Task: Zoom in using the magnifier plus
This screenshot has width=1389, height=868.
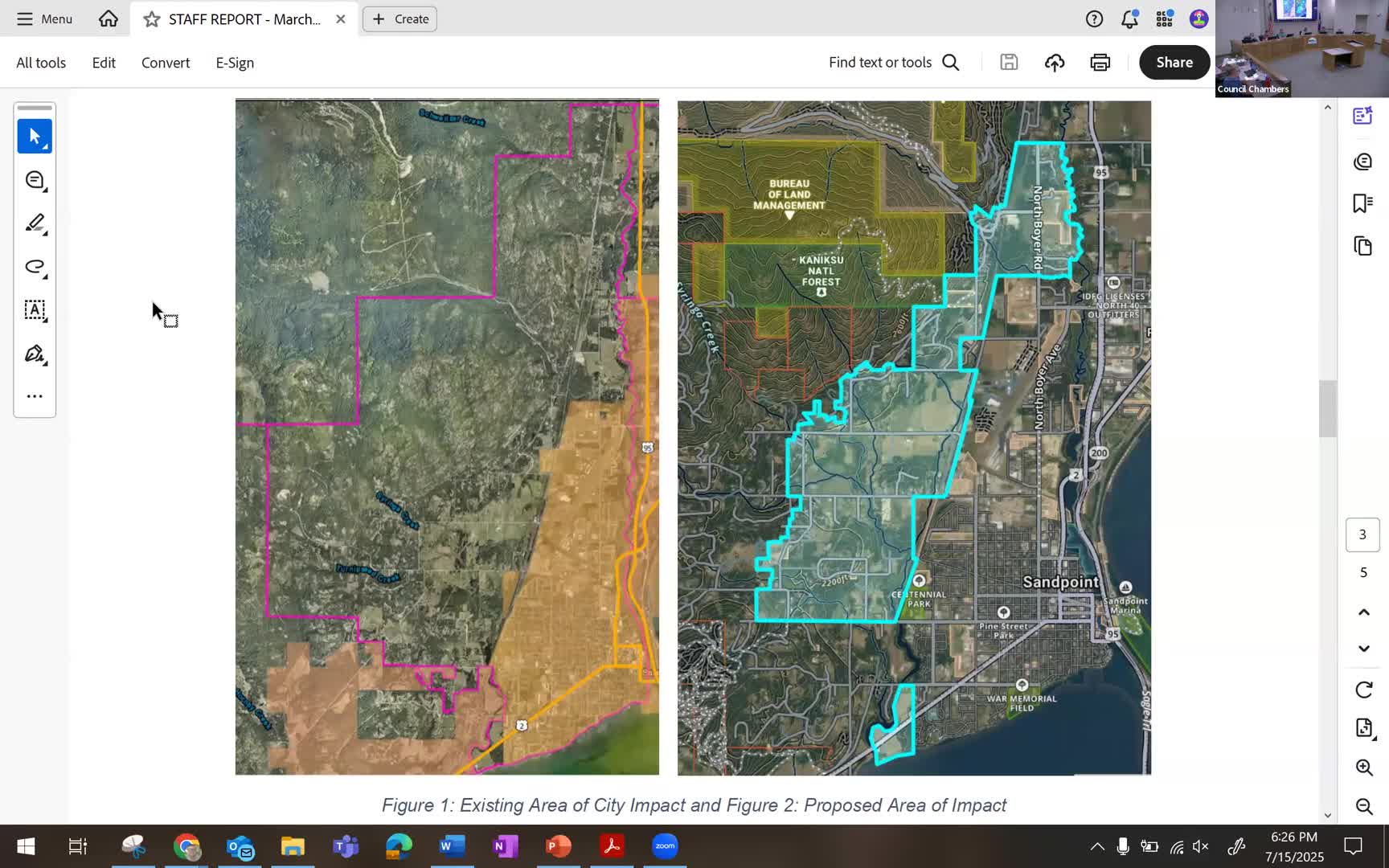Action: [1363, 768]
